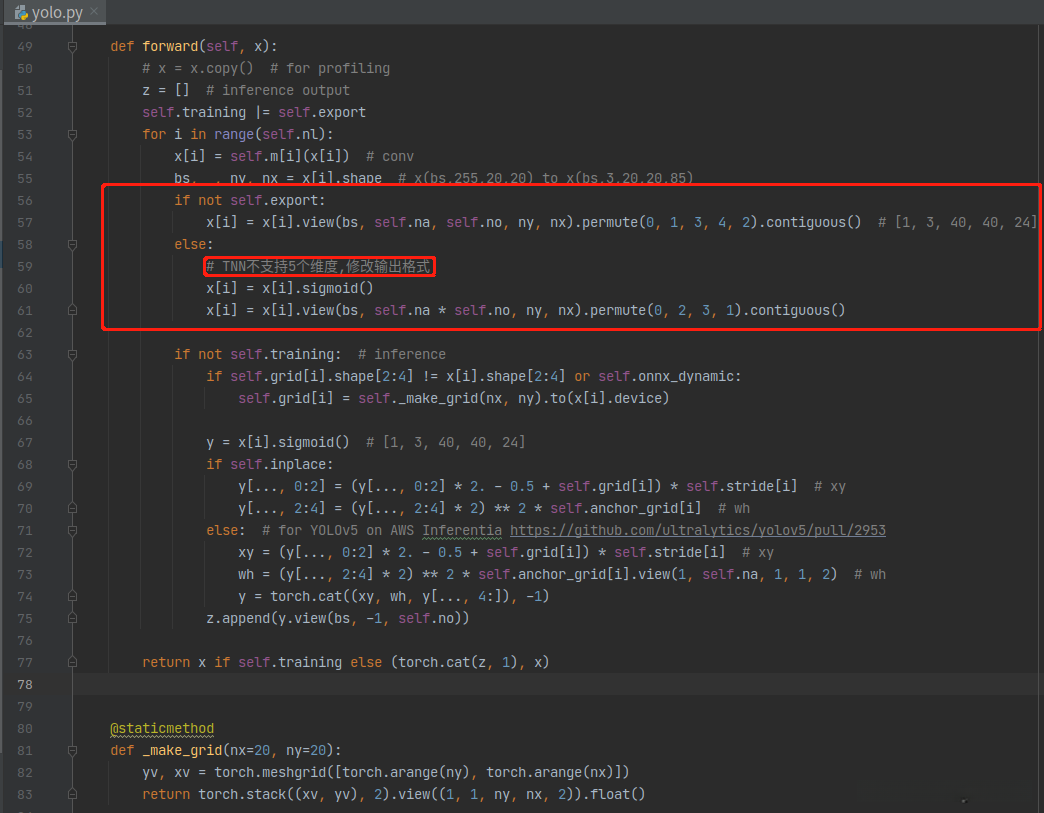This screenshot has height=813, width=1044.
Task: Click fold end marker at line 75
Action: click(x=73, y=618)
